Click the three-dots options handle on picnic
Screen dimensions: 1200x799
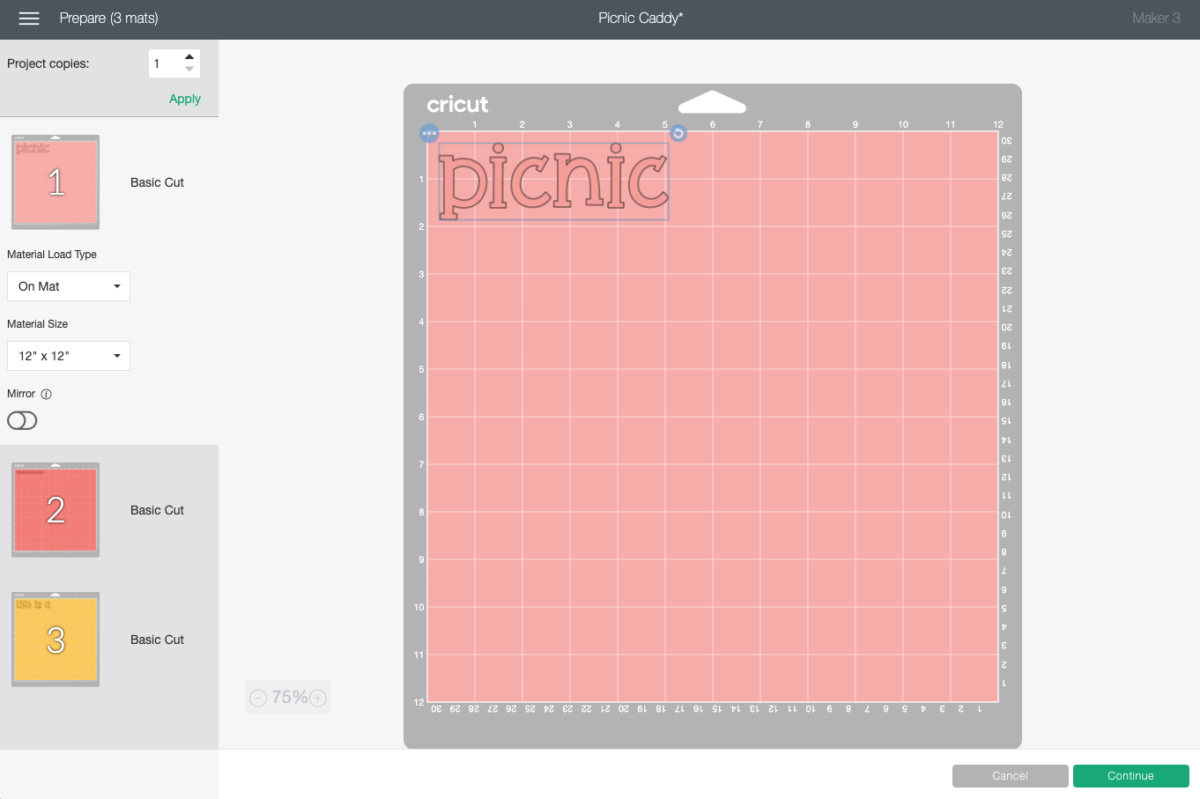pos(429,133)
